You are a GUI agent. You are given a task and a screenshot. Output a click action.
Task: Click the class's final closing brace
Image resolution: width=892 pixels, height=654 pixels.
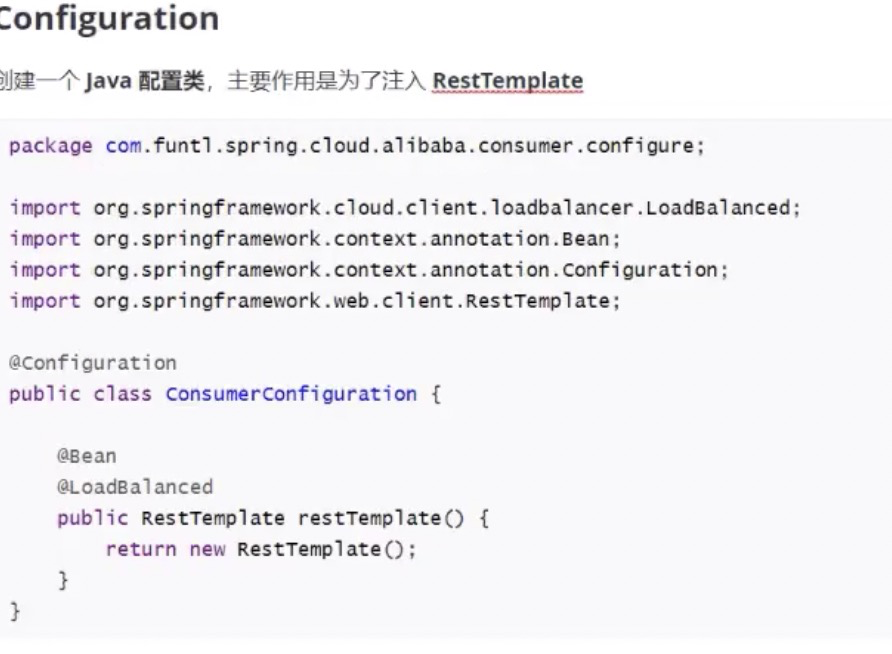pos(15,612)
